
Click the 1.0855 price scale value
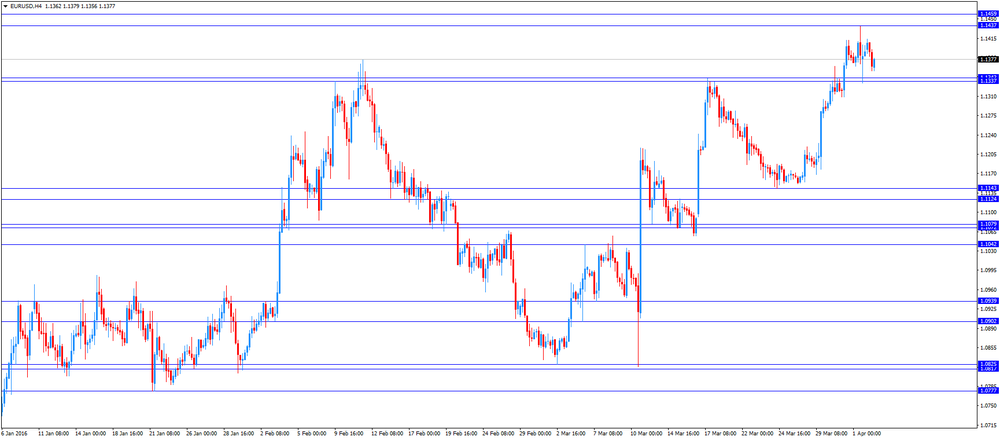coord(989,348)
